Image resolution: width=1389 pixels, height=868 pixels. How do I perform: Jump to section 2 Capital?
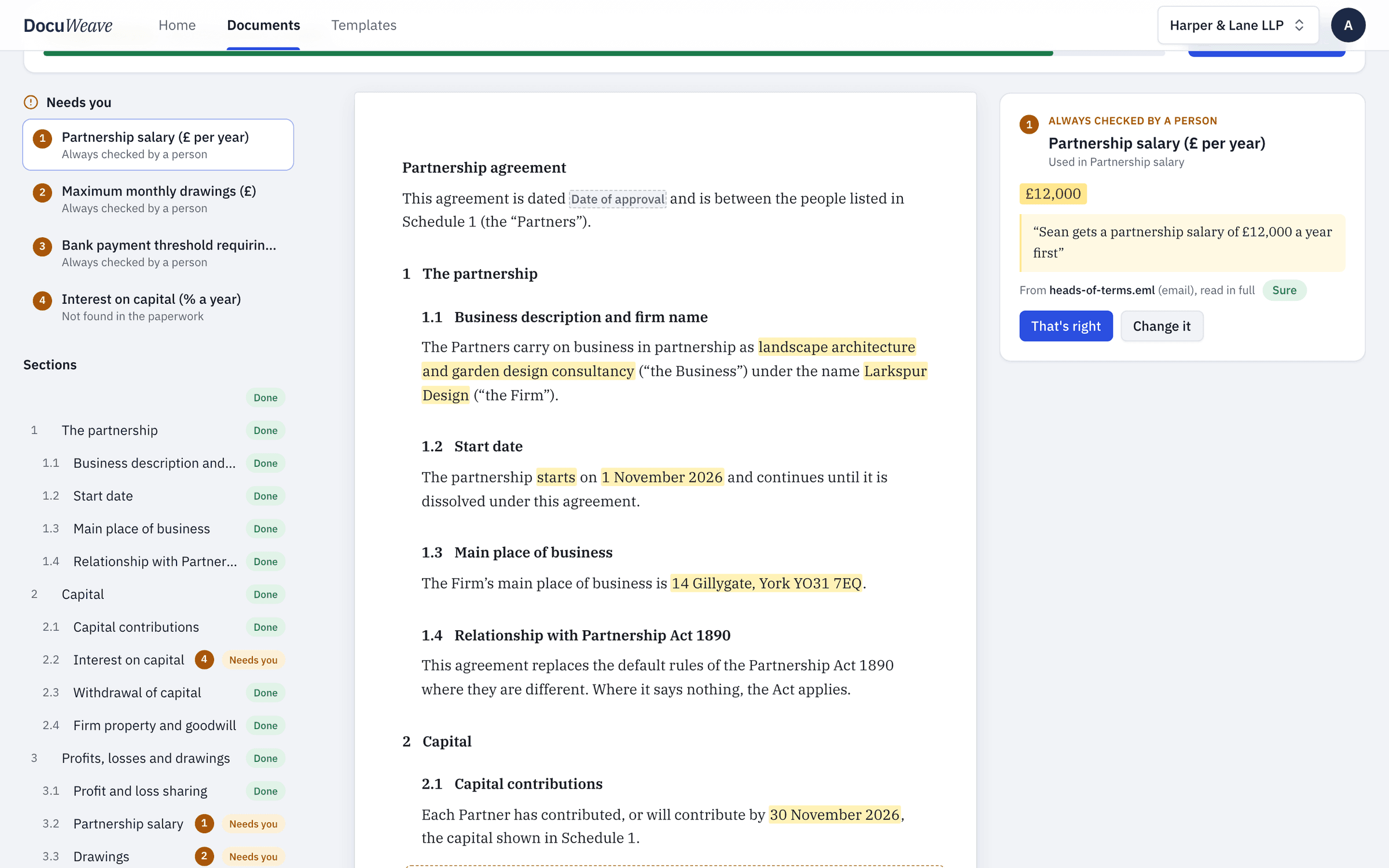(158, 594)
